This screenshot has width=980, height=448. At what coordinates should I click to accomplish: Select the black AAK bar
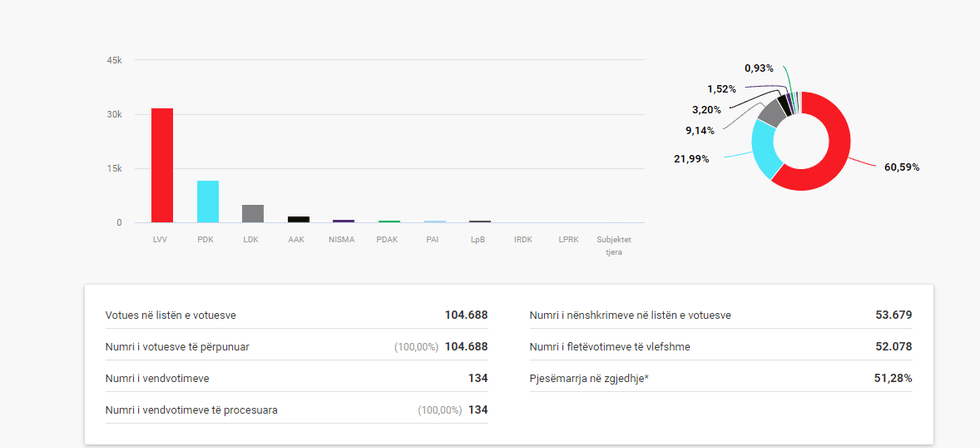pos(298,219)
